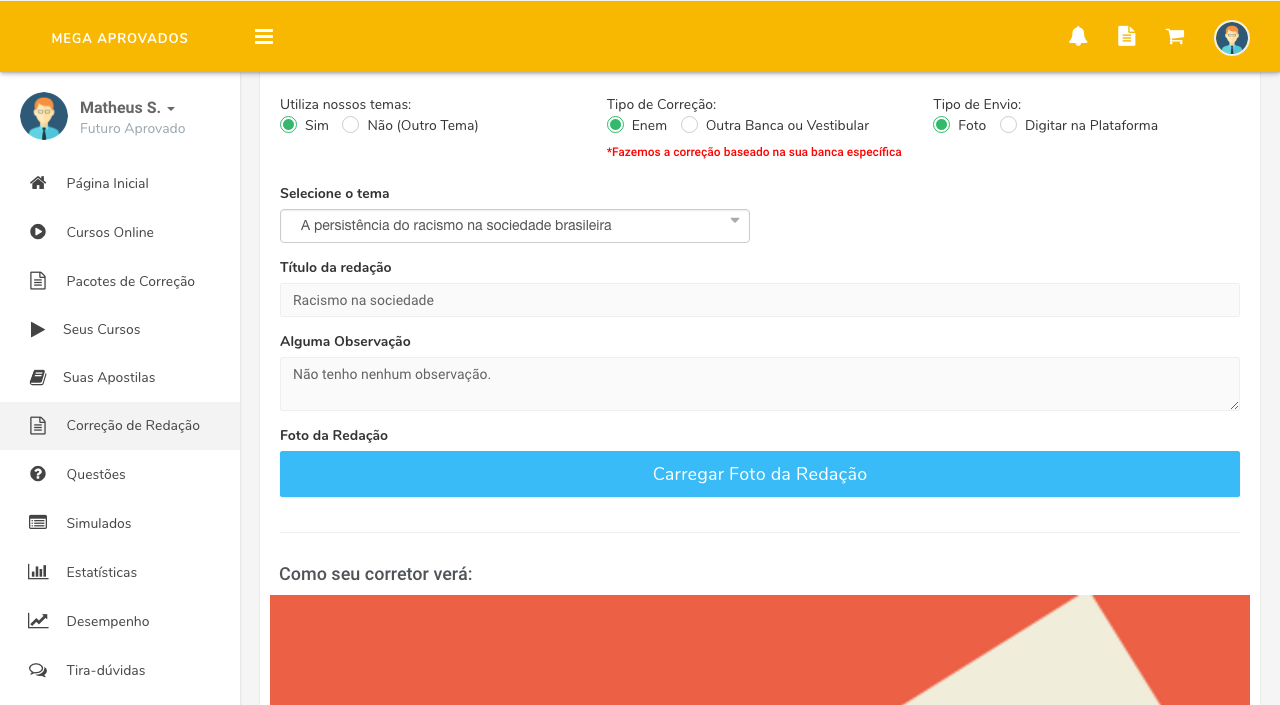Screen dimensions: 1280x705
Task: Expand the Matheus S. user dropdown caret
Action: (x=171, y=108)
